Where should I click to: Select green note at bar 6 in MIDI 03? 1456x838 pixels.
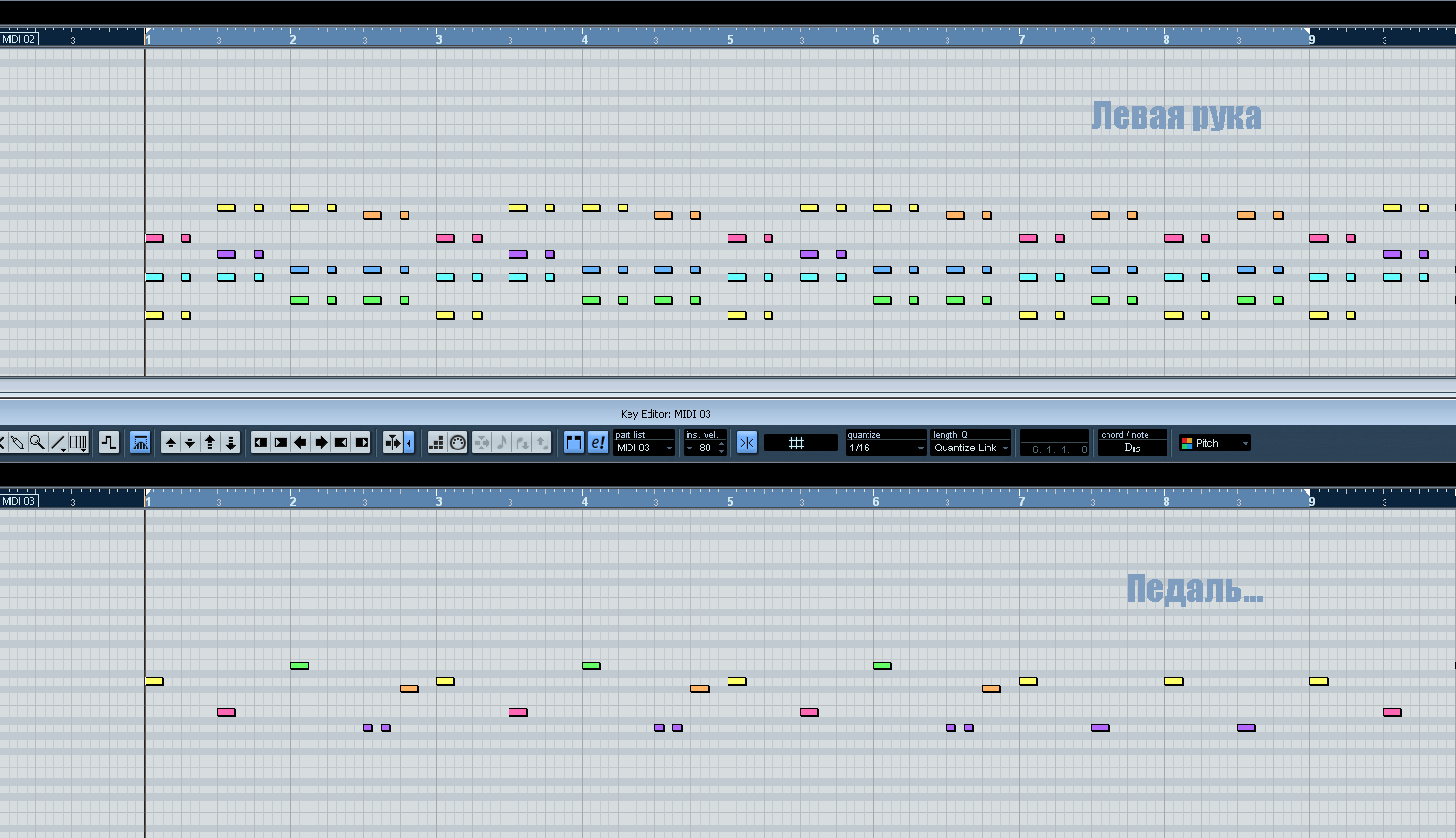pyautogui.click(x=883, y=666)
